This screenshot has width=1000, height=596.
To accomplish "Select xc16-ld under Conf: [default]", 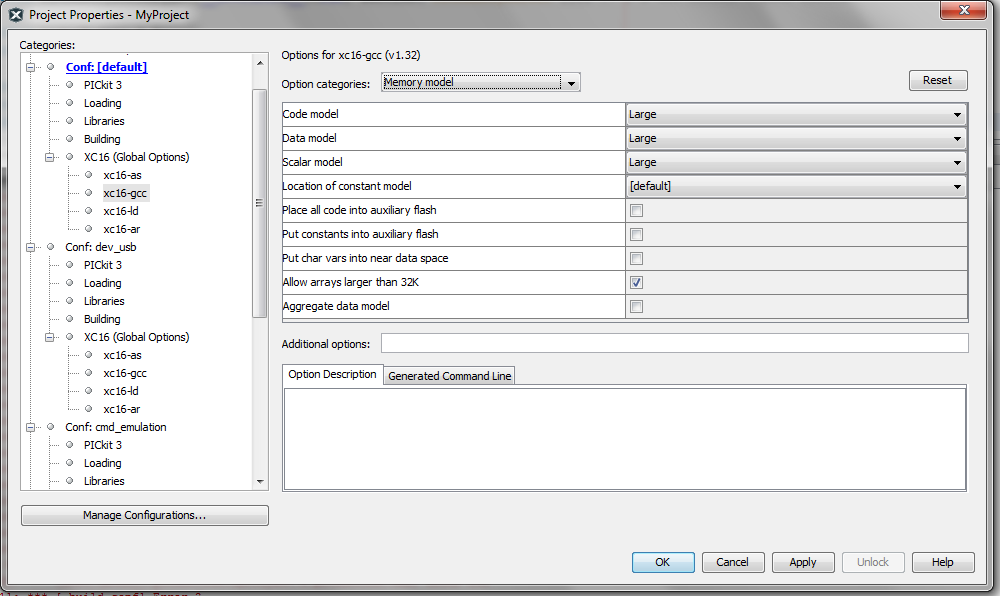I will pos(121,211).
